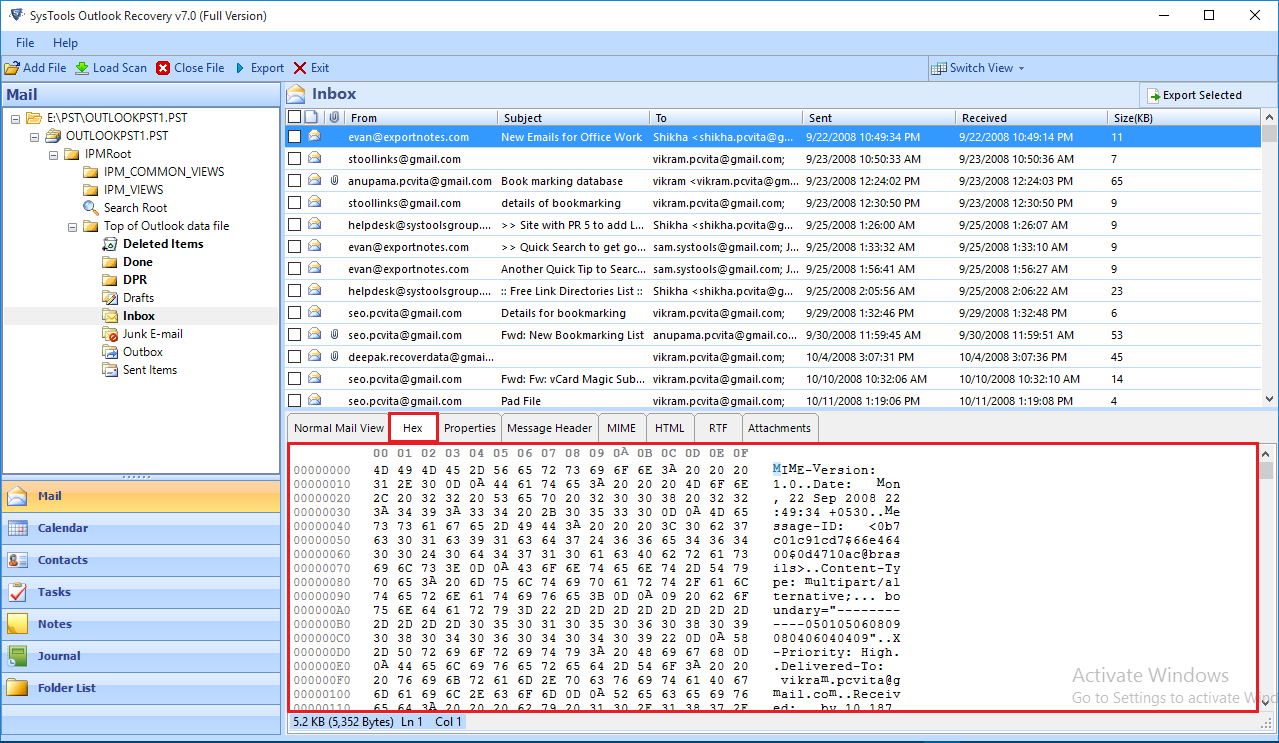1279x743 pixels.
Task: Click the attachment paperclip column header
Action: click(x=335, y=118)
